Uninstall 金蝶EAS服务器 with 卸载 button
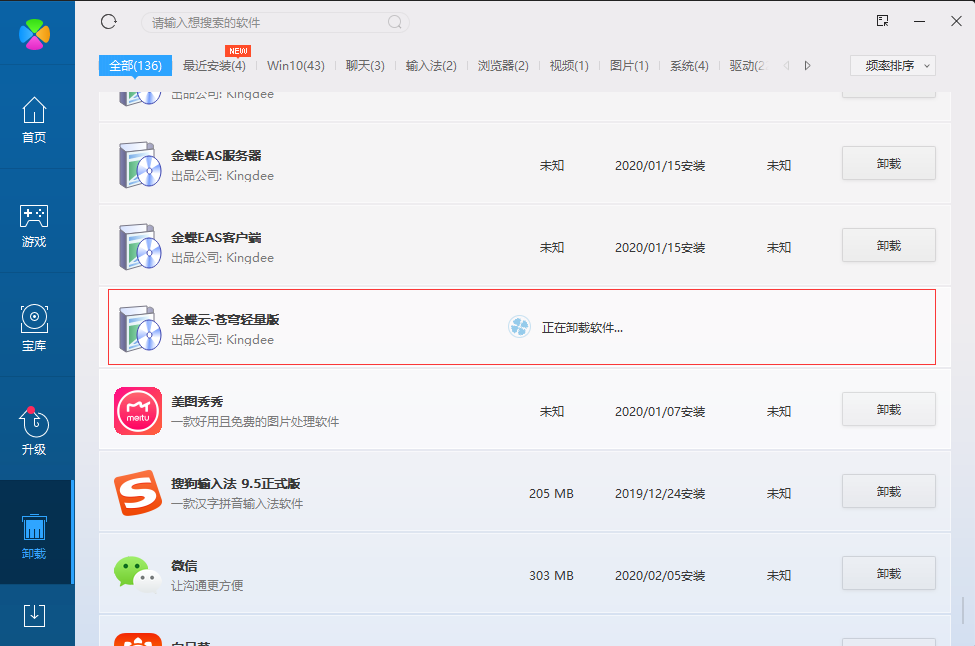 pos(889,164)
